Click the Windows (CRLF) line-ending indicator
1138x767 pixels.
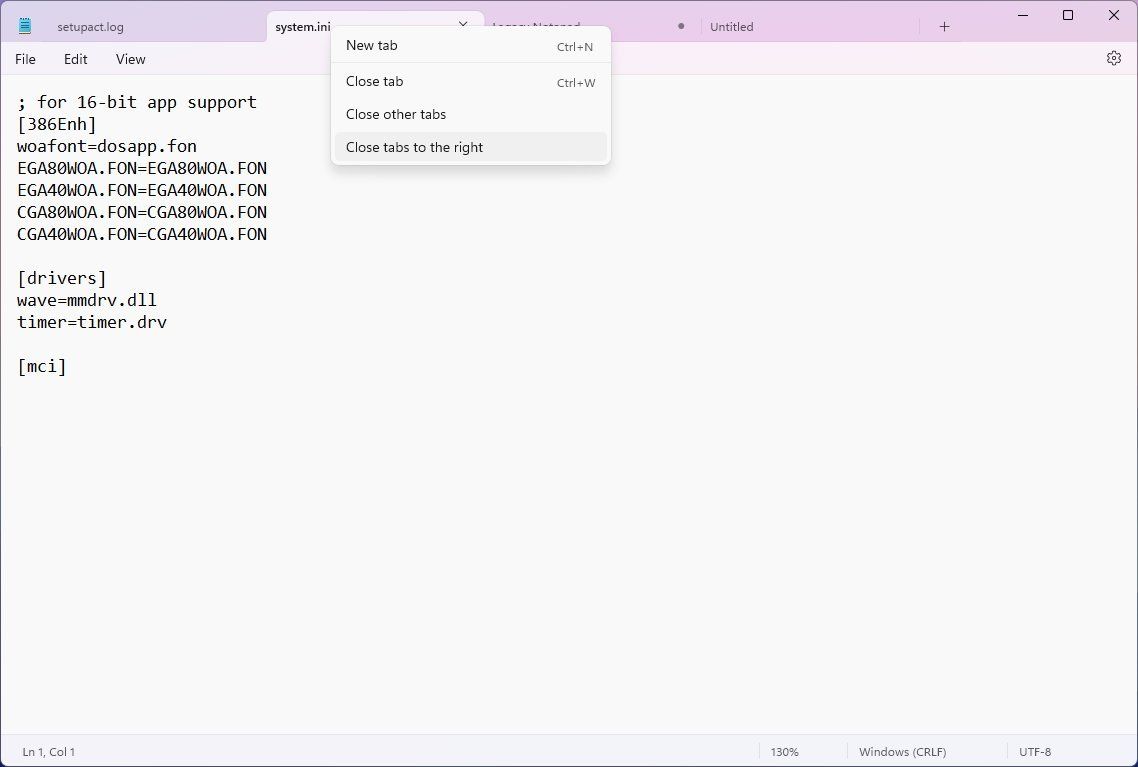902,751
